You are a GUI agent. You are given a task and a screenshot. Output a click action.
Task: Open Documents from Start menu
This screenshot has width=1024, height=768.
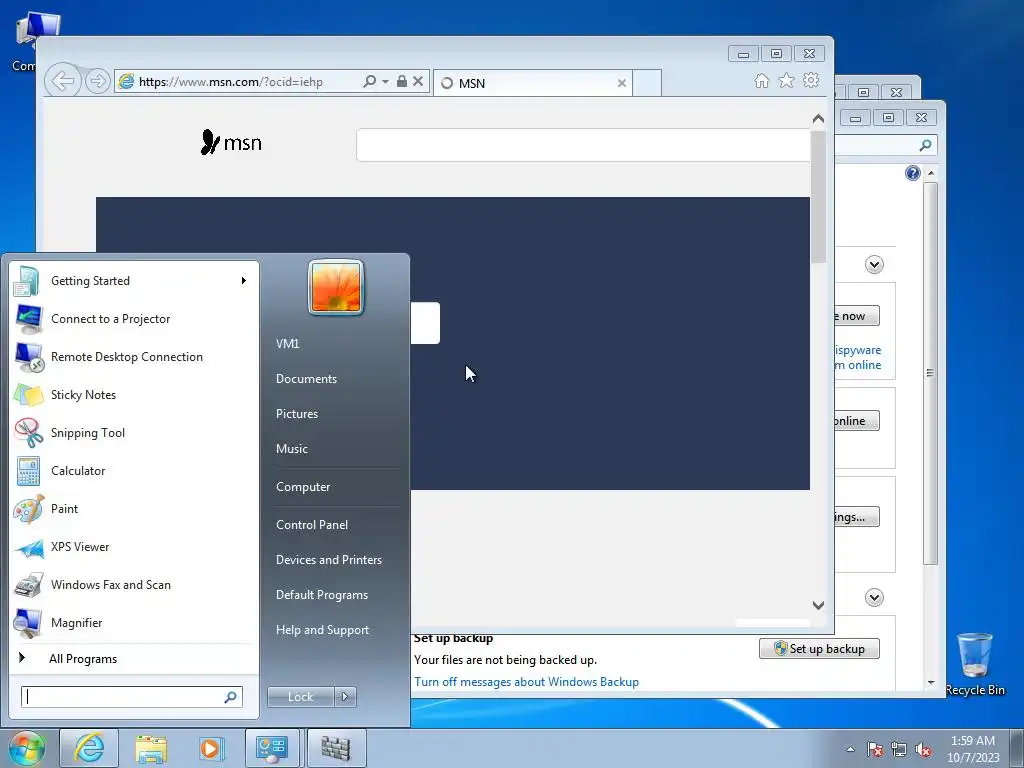306,379
